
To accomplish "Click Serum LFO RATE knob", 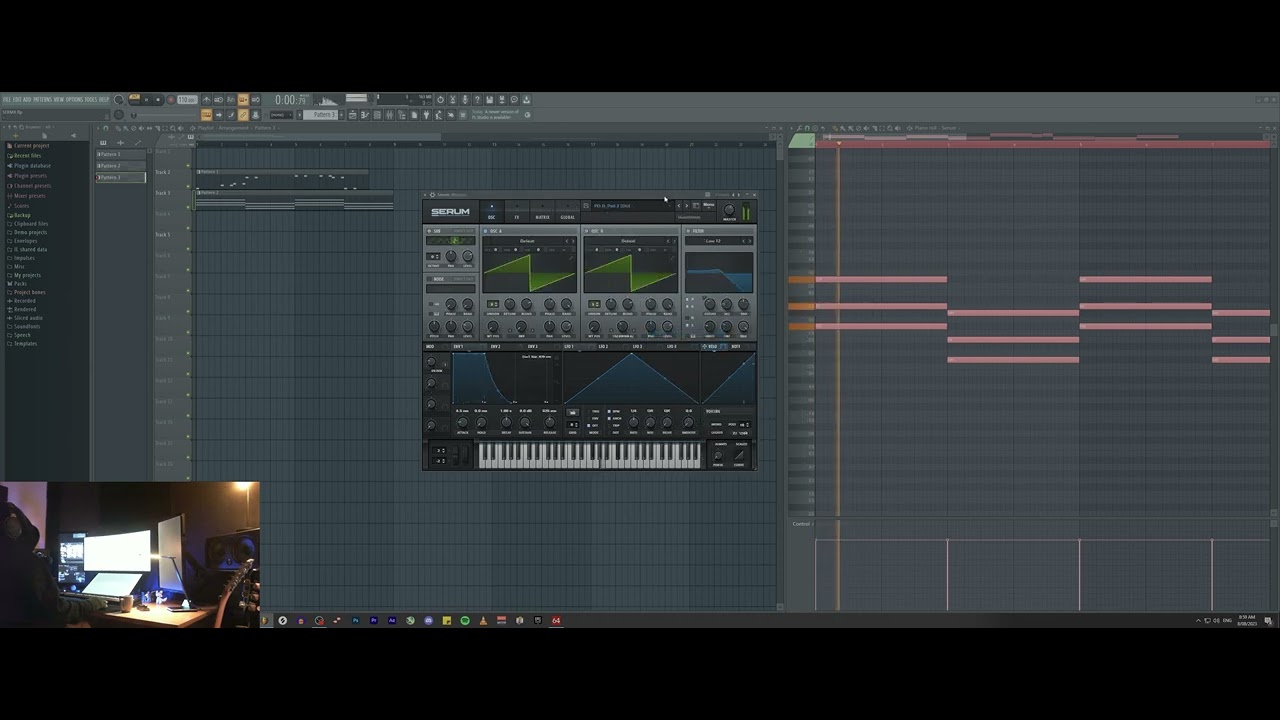I will [x=633, y=422].
